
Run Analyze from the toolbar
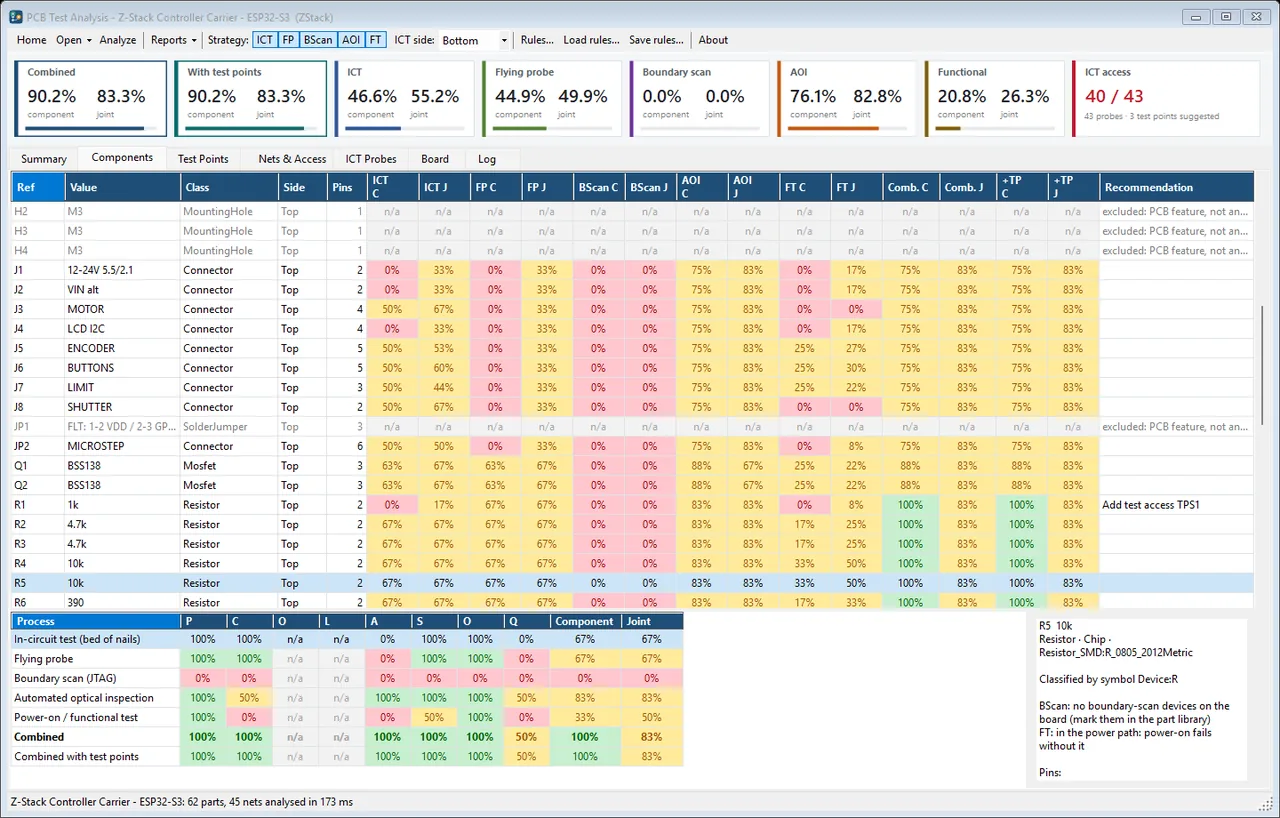tap(118, 40)
